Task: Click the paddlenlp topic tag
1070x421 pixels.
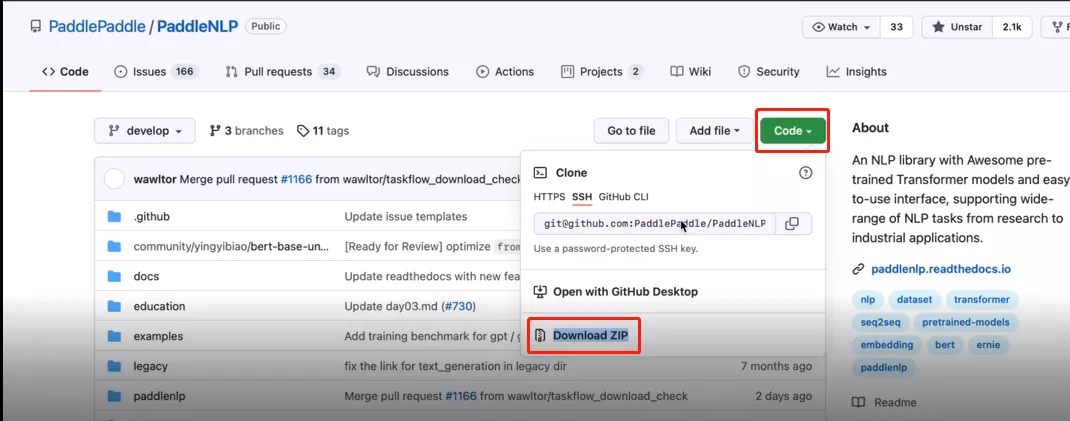Action: point(884,367)
